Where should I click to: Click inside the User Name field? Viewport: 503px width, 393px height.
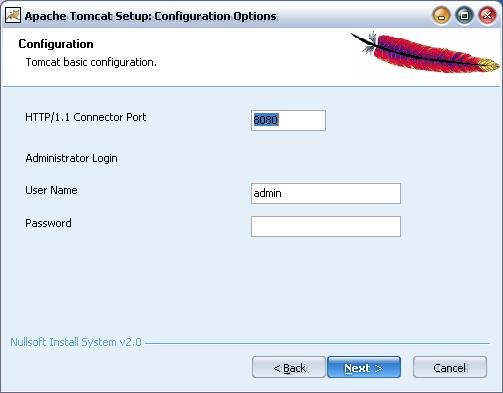coord(326,193)
